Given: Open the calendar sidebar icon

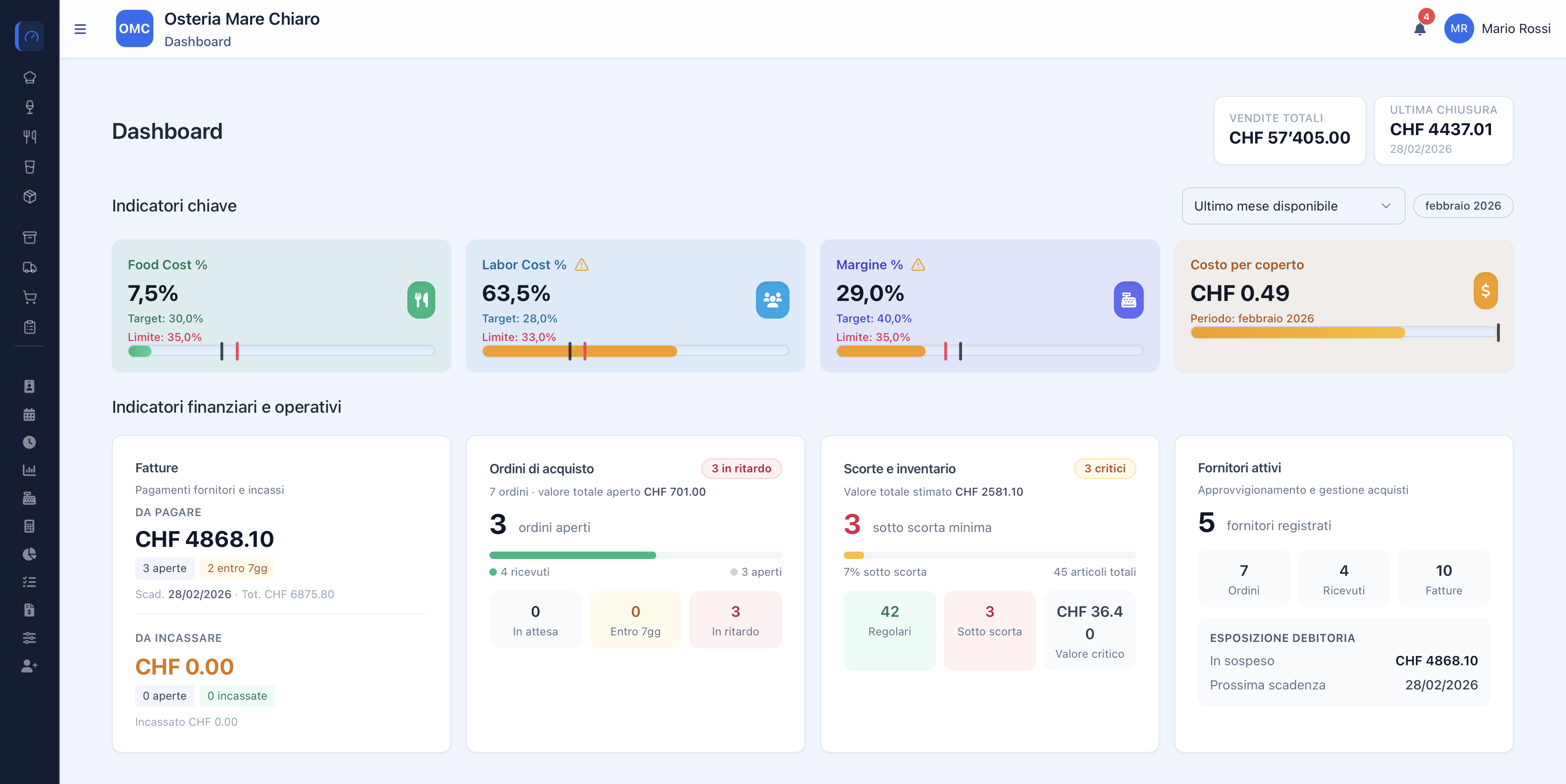Looking at the screenshot, I should pos(29,415).
